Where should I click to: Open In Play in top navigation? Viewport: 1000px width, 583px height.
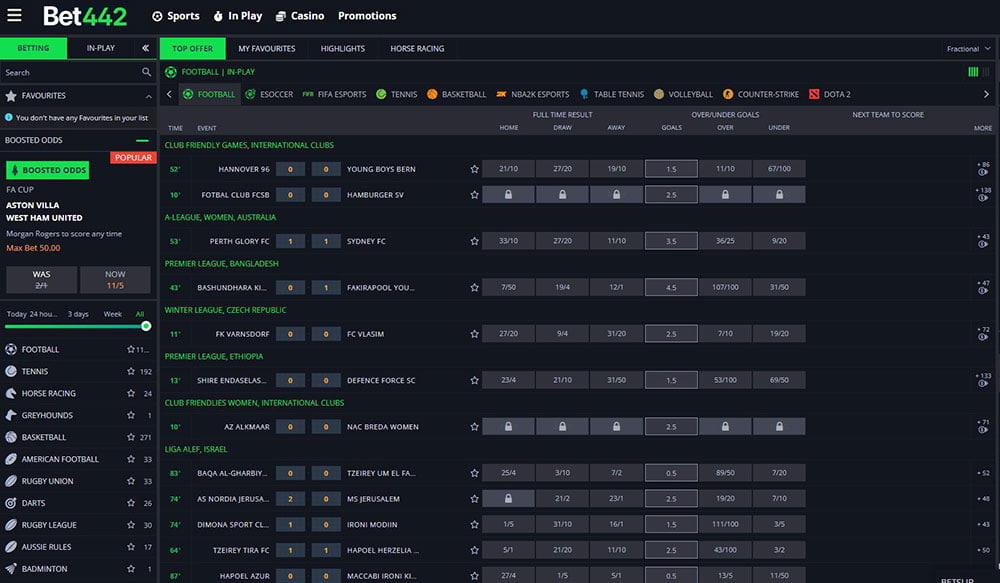[x=238, y=16]
